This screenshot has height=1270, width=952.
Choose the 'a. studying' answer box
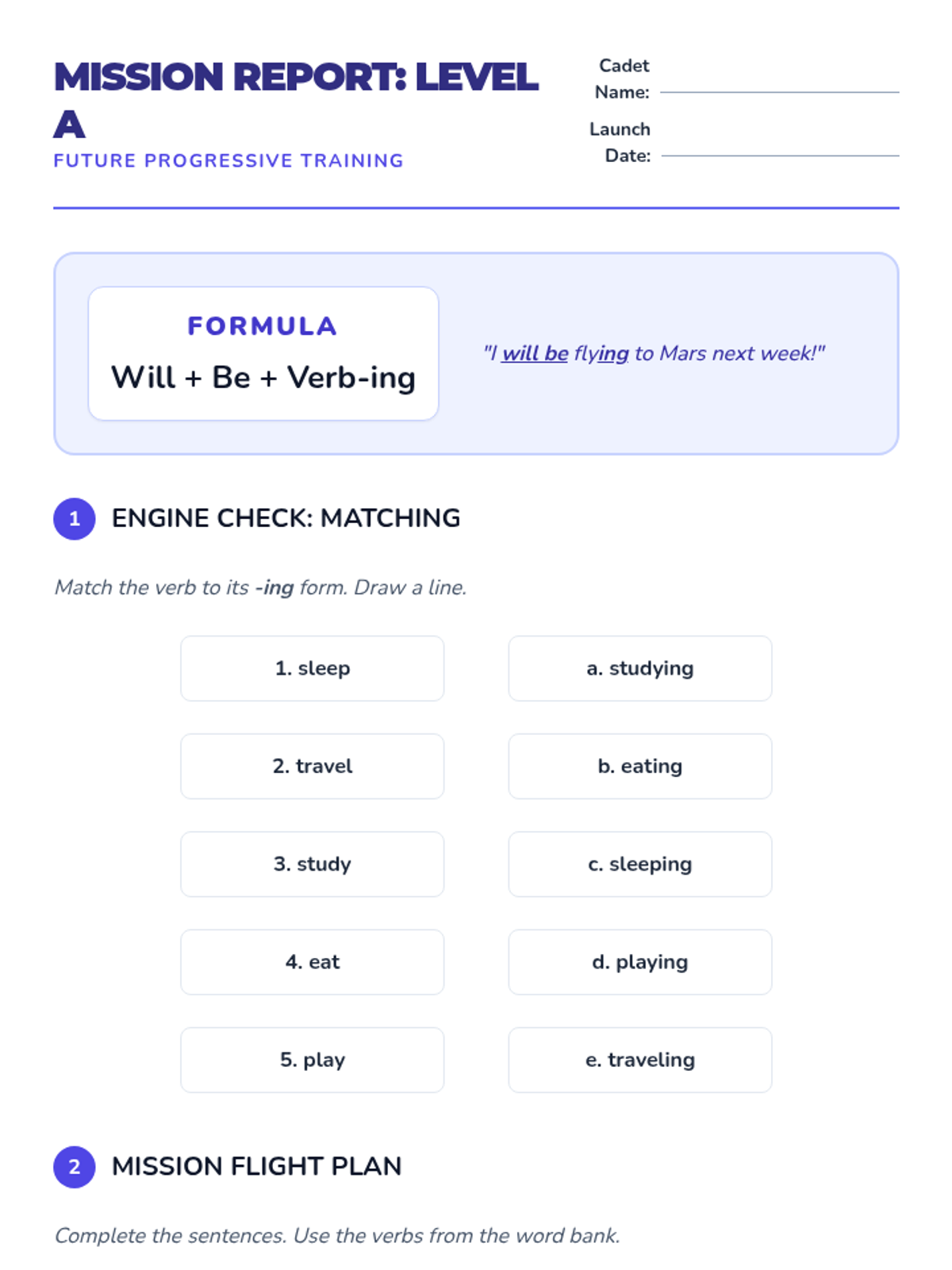[639, 668]
